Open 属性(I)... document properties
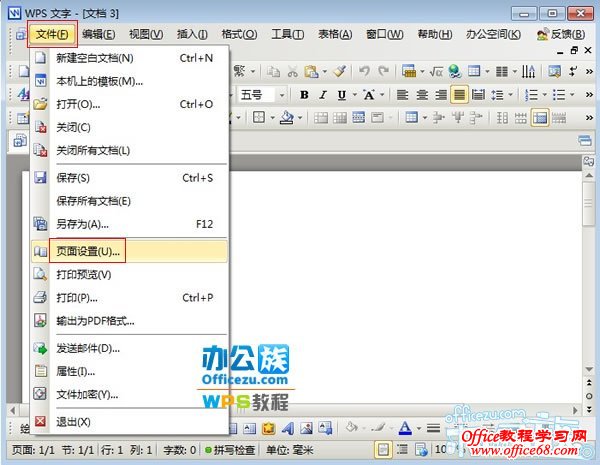 tap(130, 371)
